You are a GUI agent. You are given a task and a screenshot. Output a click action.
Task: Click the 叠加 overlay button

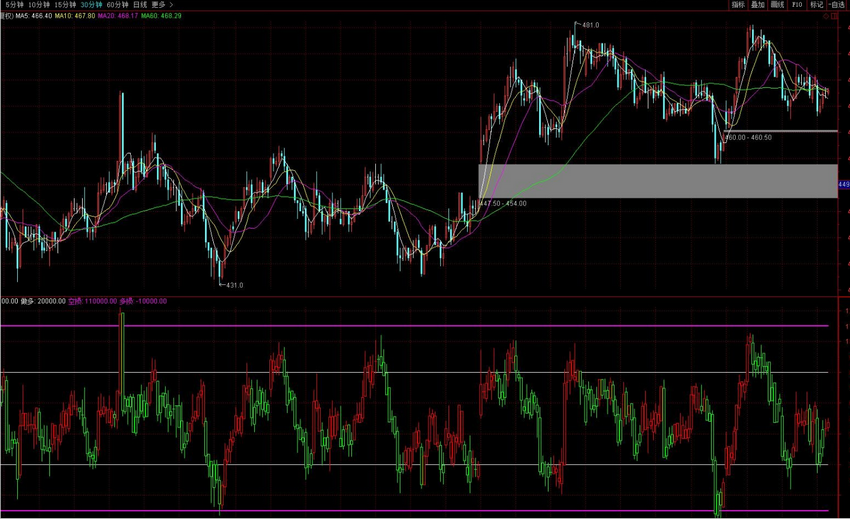point(758,5)
